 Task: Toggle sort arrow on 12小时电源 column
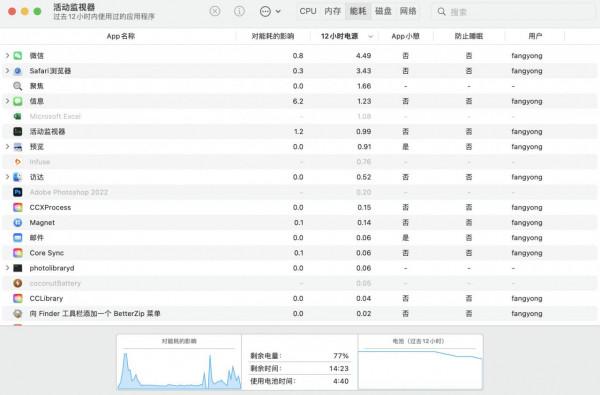370,36
